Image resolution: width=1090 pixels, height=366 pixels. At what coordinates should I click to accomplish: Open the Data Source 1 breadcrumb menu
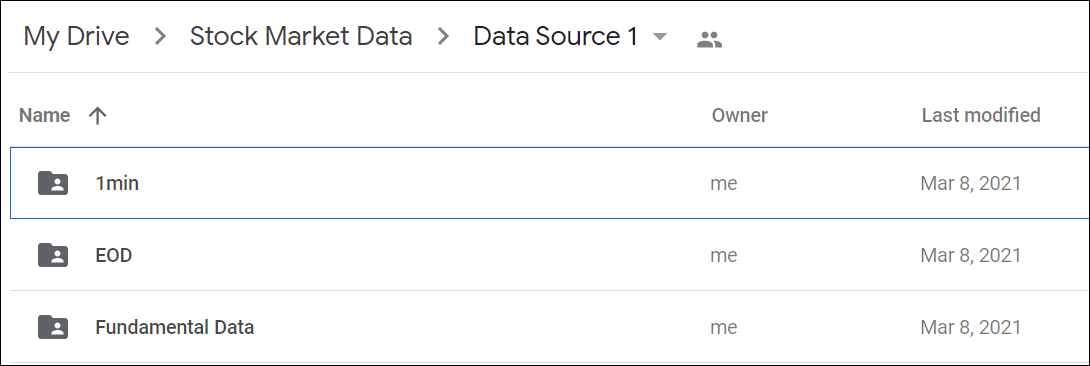click(555, 36)
